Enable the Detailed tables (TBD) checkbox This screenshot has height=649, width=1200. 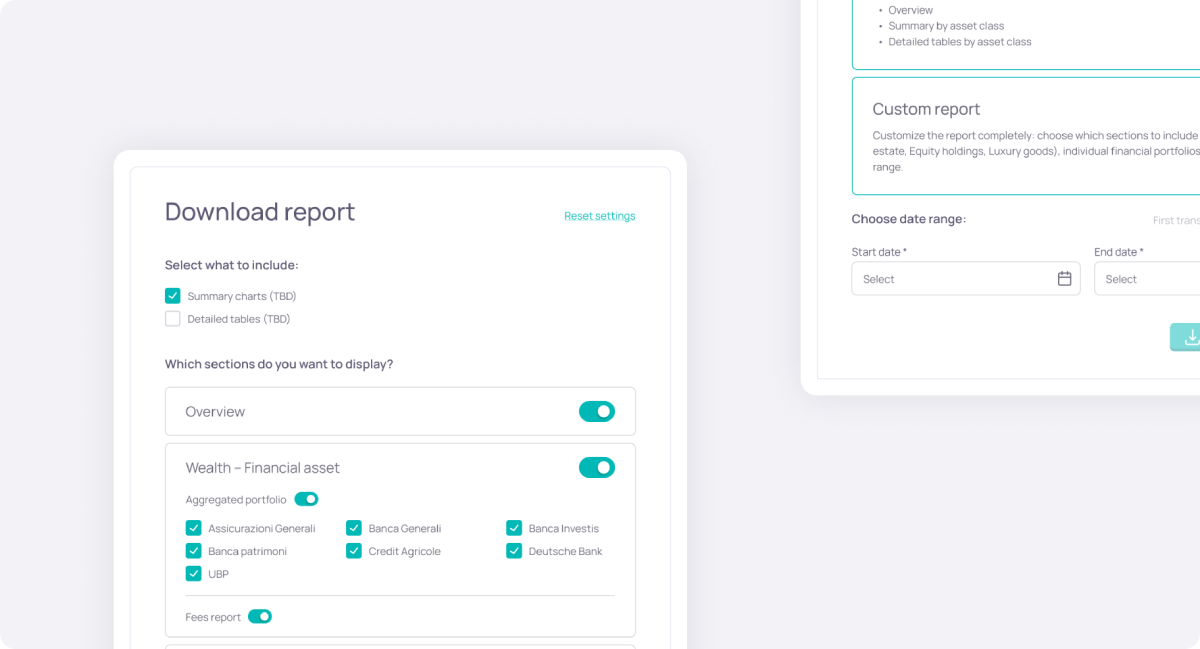tap(173, 319)
